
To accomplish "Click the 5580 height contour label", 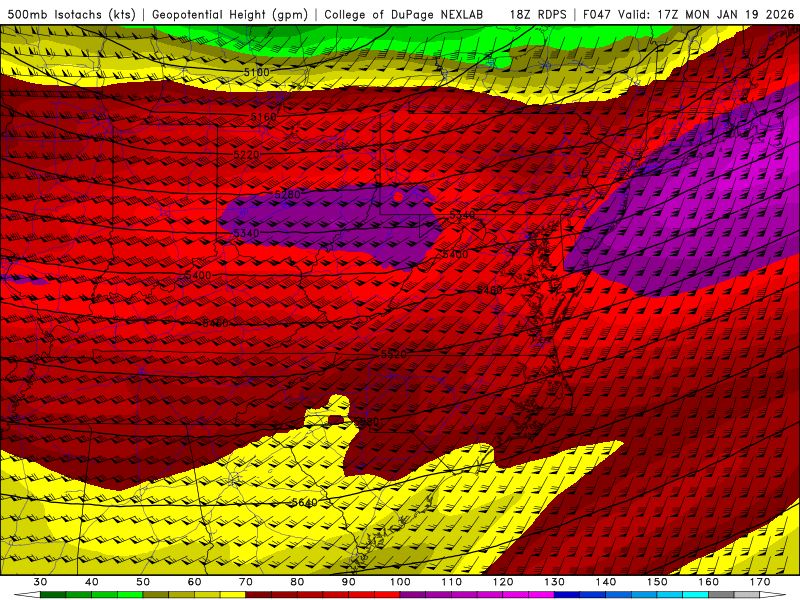I will click(x=367, y=422).
